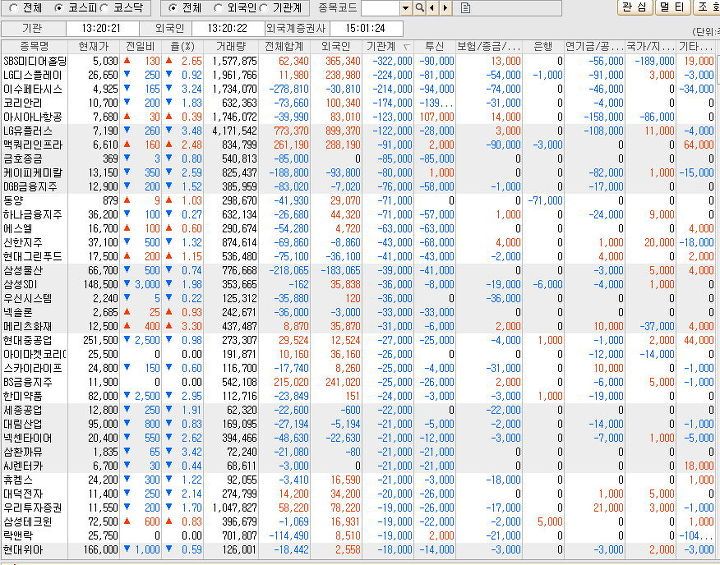Click the 조회 button at top right
The image size is (720, 565).
[x=706, y=7]
